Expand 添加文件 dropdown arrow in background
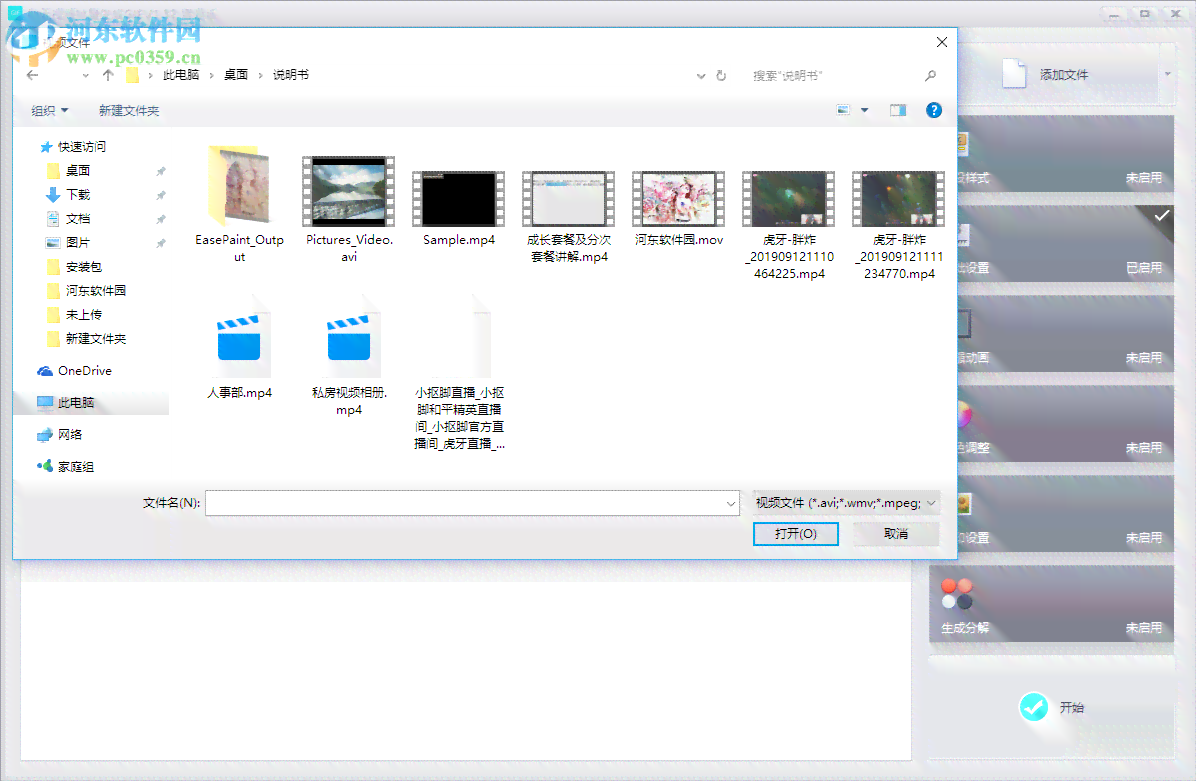The height and width of the screenshot is (781, 1196). click(x=1167, y=74)
